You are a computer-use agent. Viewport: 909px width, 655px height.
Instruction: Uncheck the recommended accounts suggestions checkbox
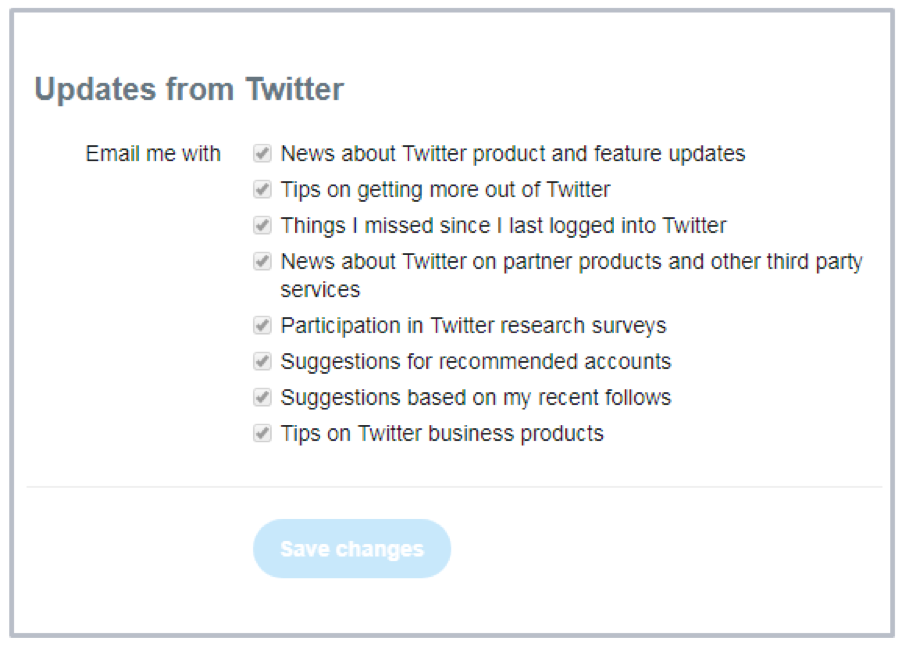click(262, 361)
